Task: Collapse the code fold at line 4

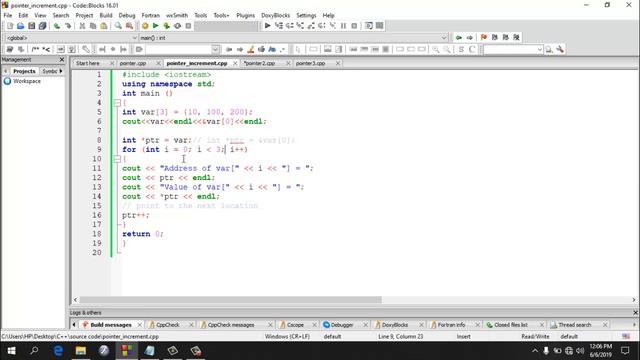Action: click(117, 102)
